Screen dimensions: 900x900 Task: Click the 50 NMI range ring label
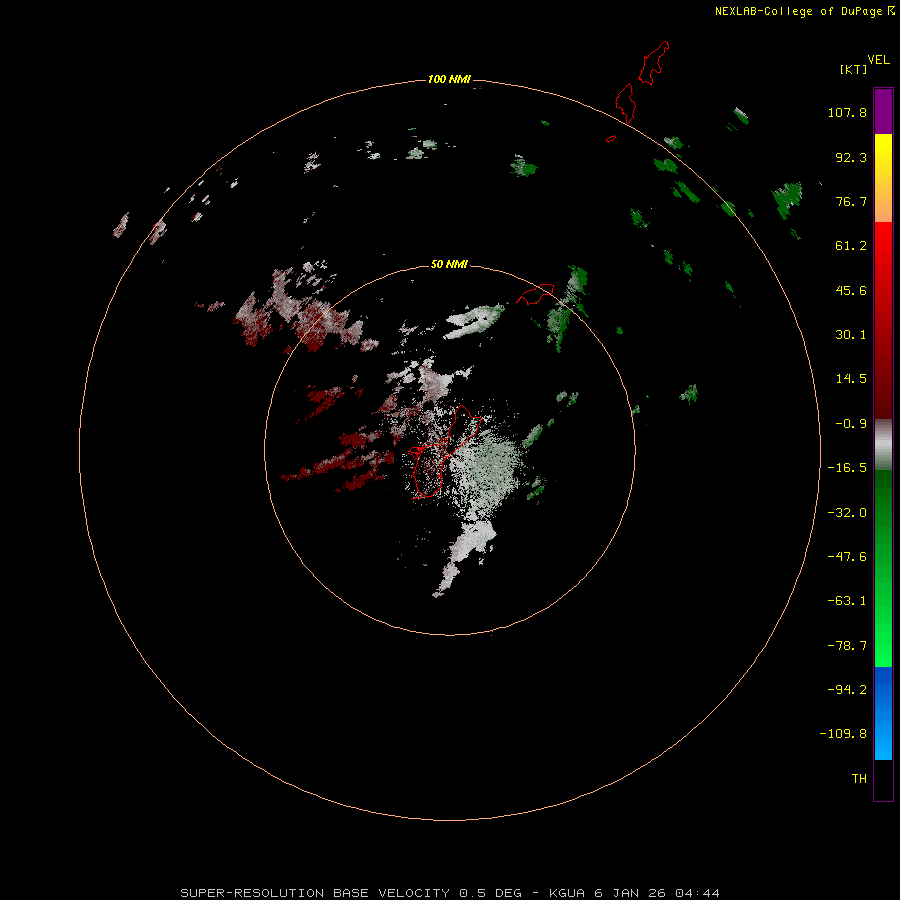[x=449, y=264]
